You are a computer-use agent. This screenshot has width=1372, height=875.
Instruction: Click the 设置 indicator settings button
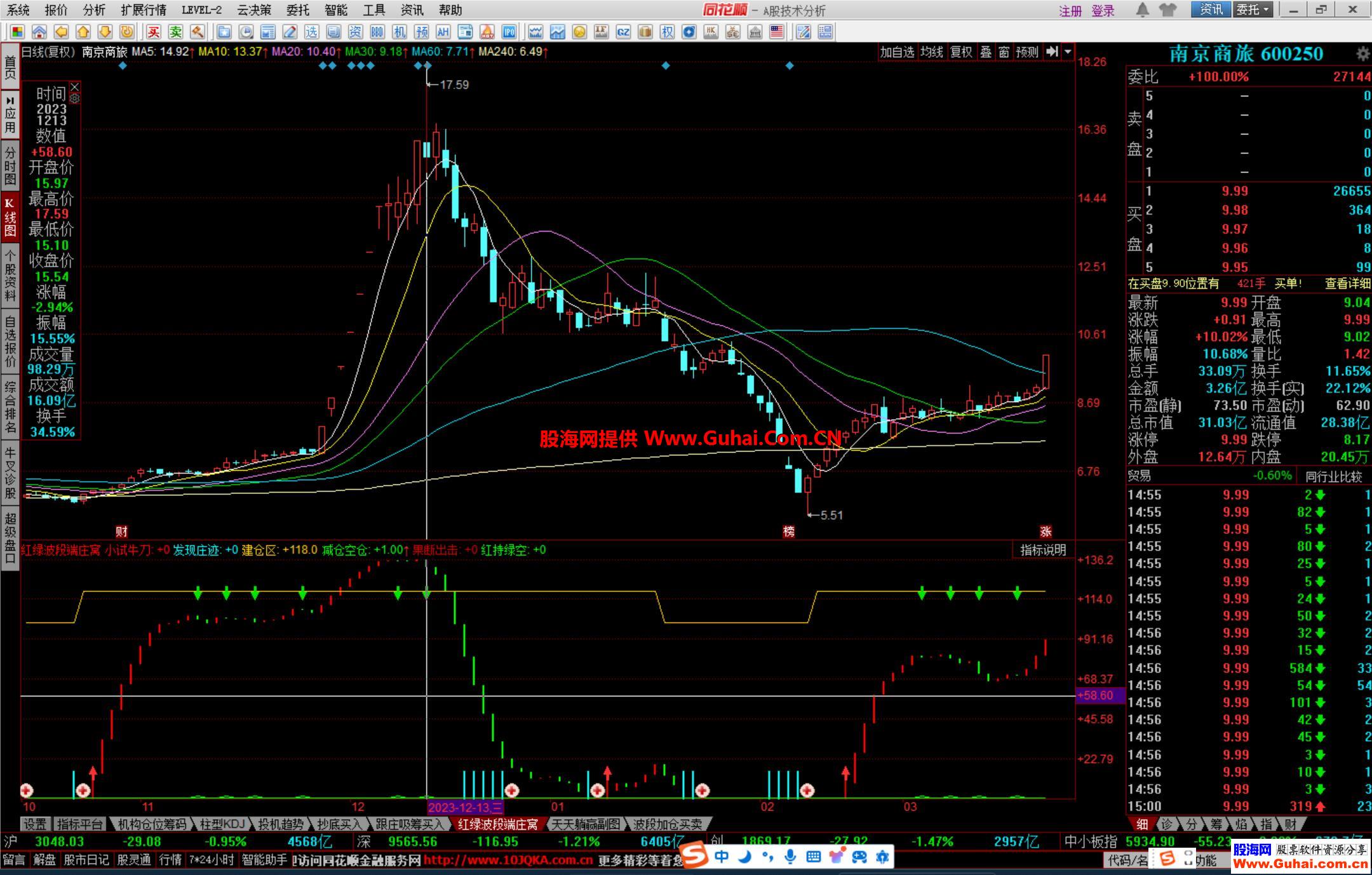(35, 824)
